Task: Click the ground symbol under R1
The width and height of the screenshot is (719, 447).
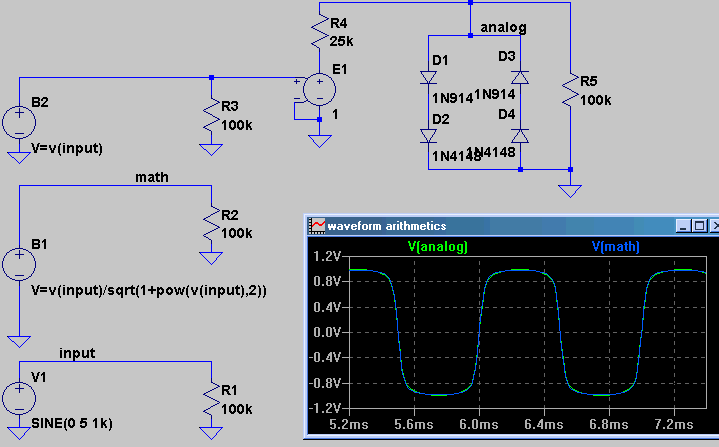Action: 211,433
